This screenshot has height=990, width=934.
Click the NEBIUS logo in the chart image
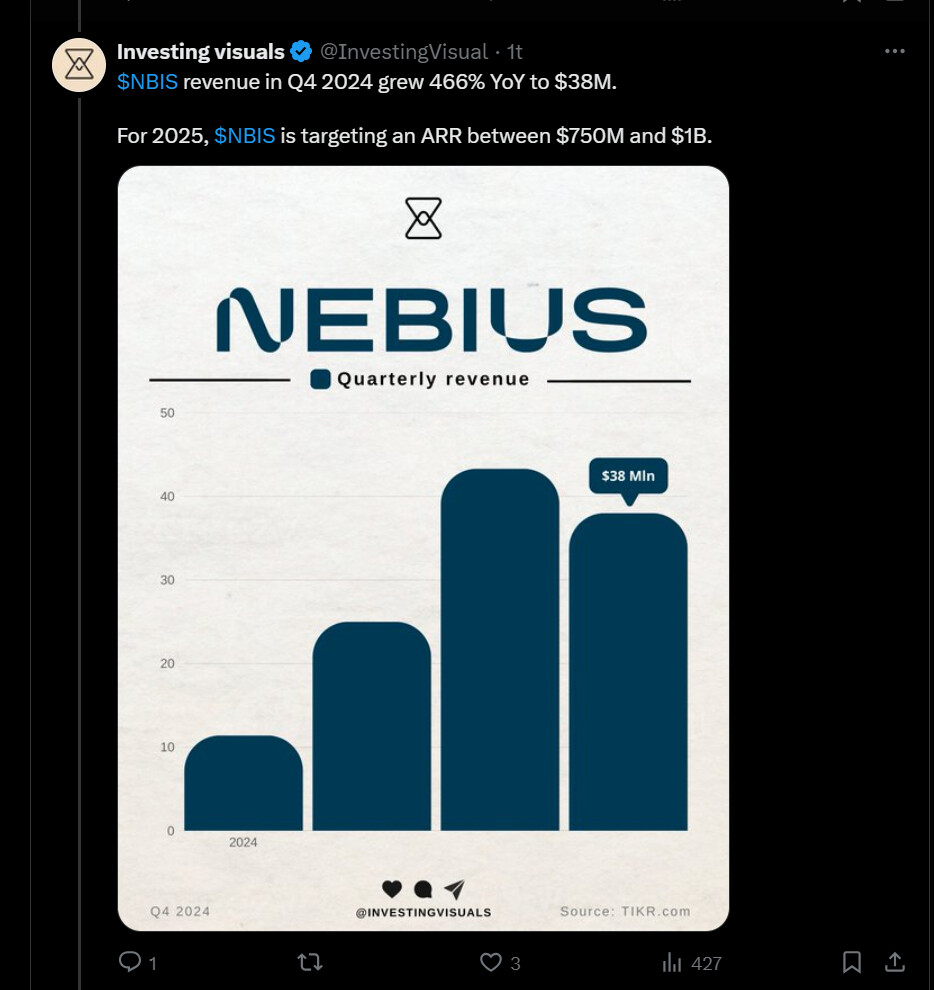point(431,318)
